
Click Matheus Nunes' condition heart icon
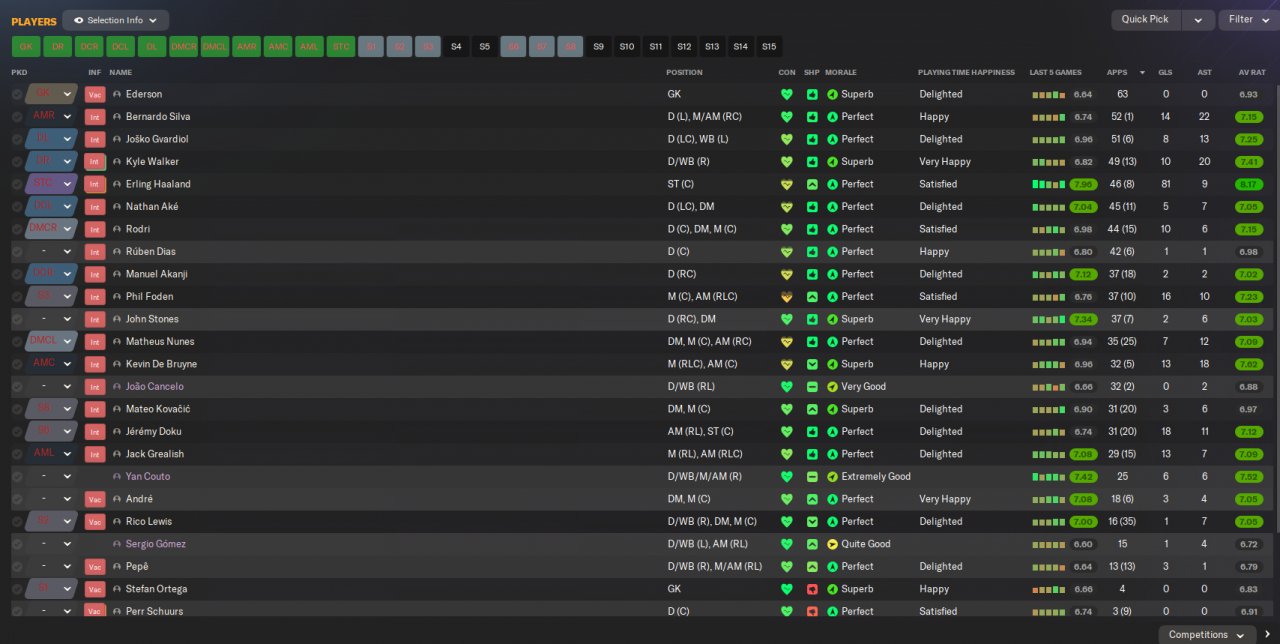tap(787, 342)
